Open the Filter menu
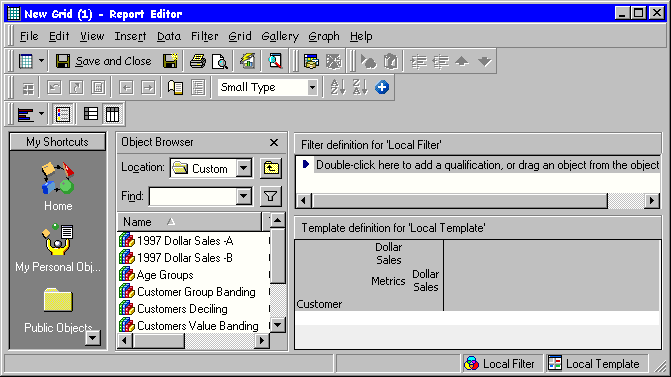671x377 pixels. coord(205,36)
